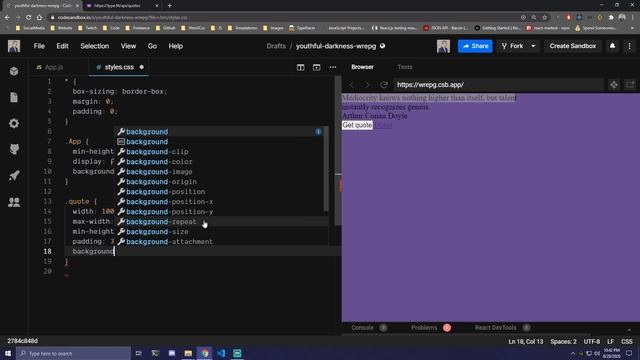Open File Explorer in the taskbar

pyautogui.click(x=188, y=353)
